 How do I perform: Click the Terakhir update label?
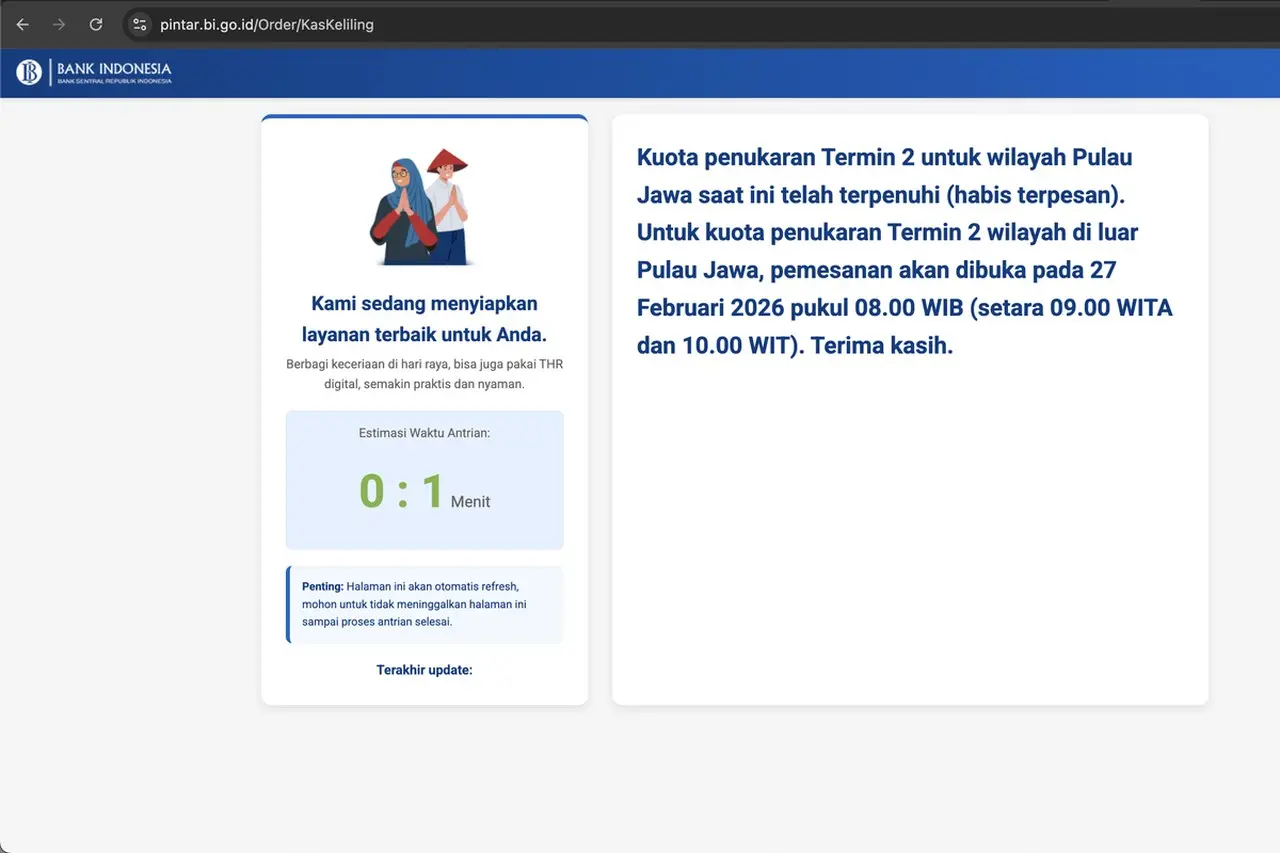click(x=424, y=670)
